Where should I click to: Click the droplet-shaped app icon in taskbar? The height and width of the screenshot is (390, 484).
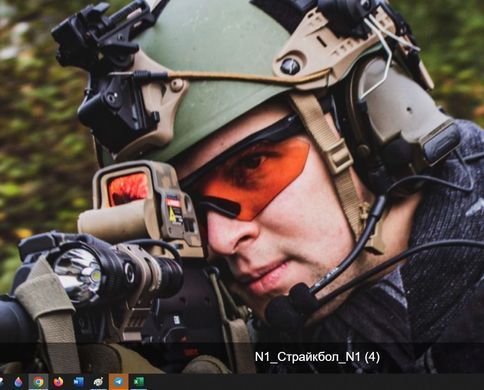click(19, 382)
